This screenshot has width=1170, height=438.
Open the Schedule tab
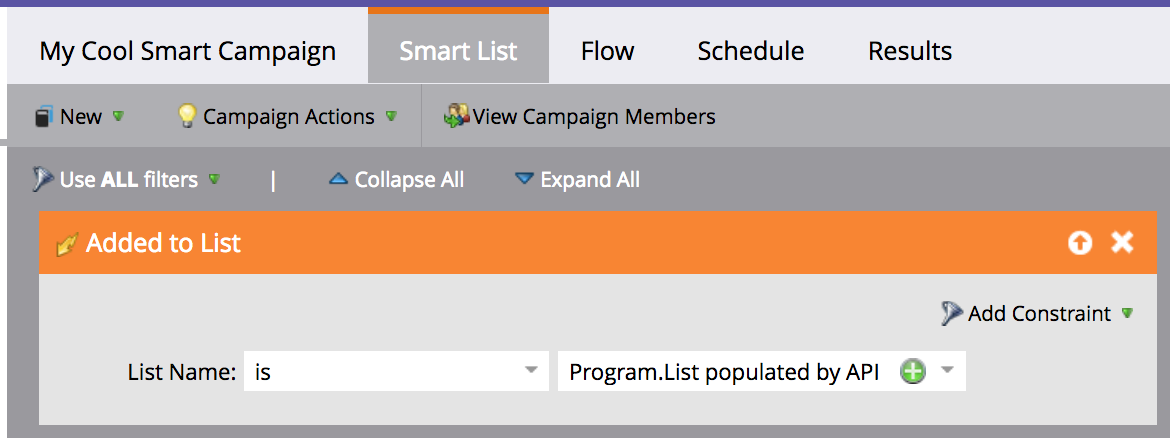(750, 51)
